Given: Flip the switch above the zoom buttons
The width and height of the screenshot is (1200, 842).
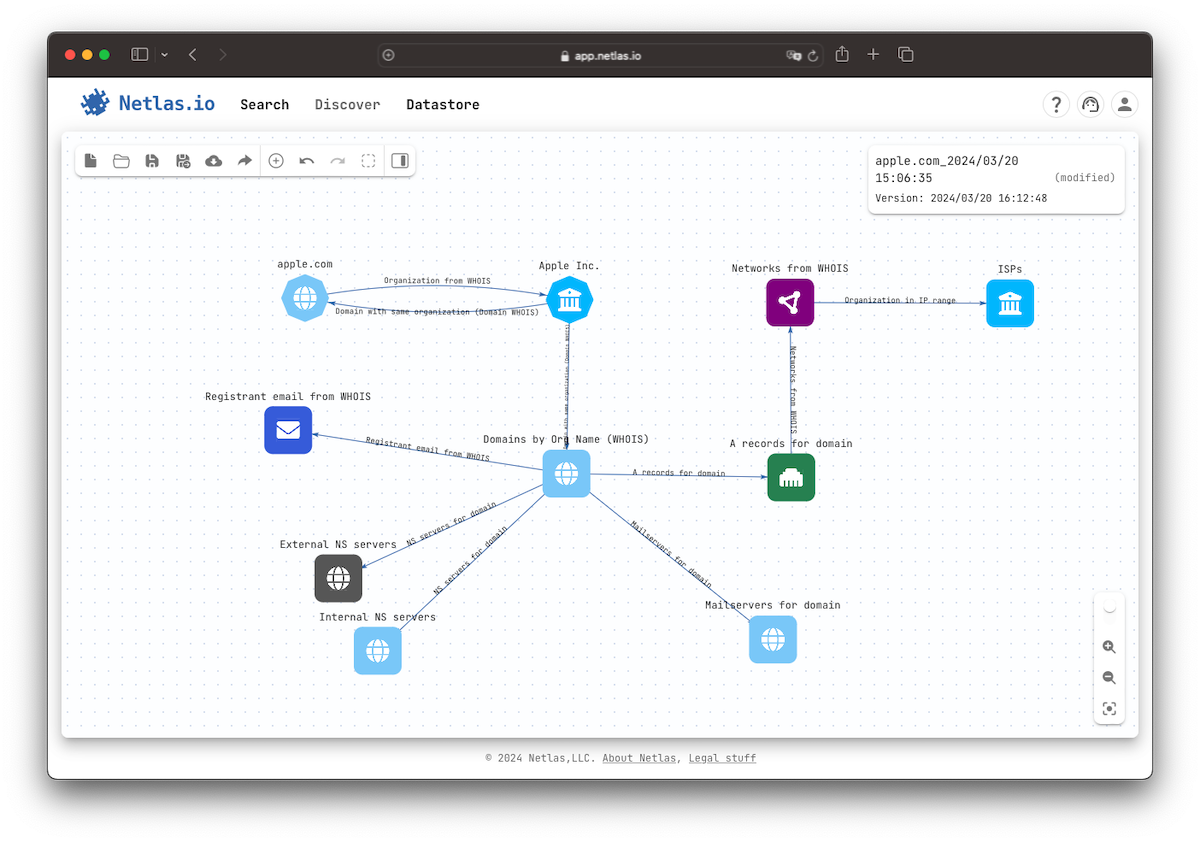Looking at the screenshot, I should 1109,608.
